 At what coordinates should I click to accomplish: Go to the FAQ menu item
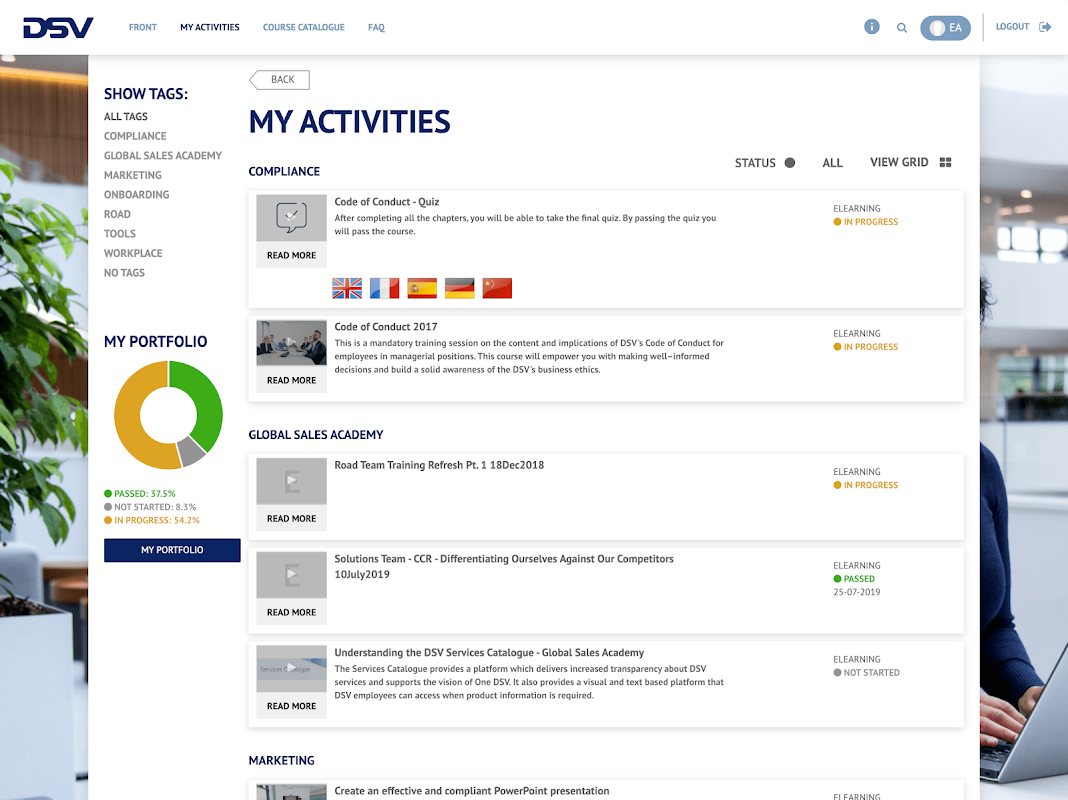pyautogui.click(x=376, y=27)
